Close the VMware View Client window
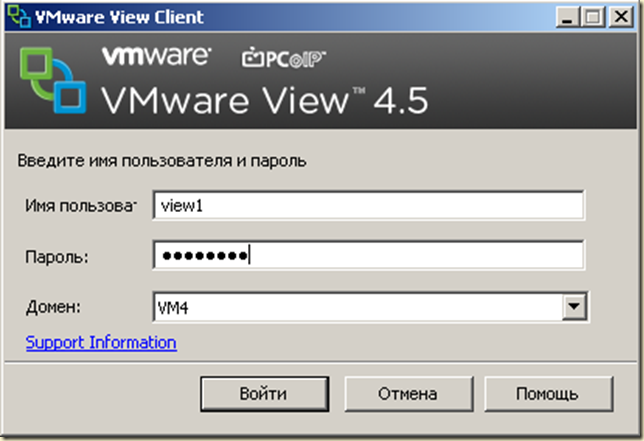This screenshot has height=441, width=644. coord(621,17)
